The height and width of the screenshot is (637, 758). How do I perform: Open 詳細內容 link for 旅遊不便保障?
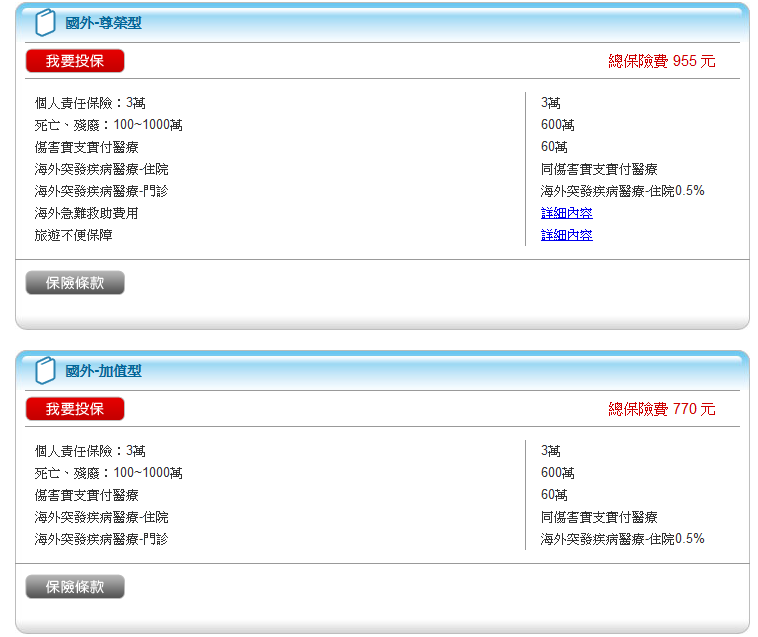coord(567,235)
